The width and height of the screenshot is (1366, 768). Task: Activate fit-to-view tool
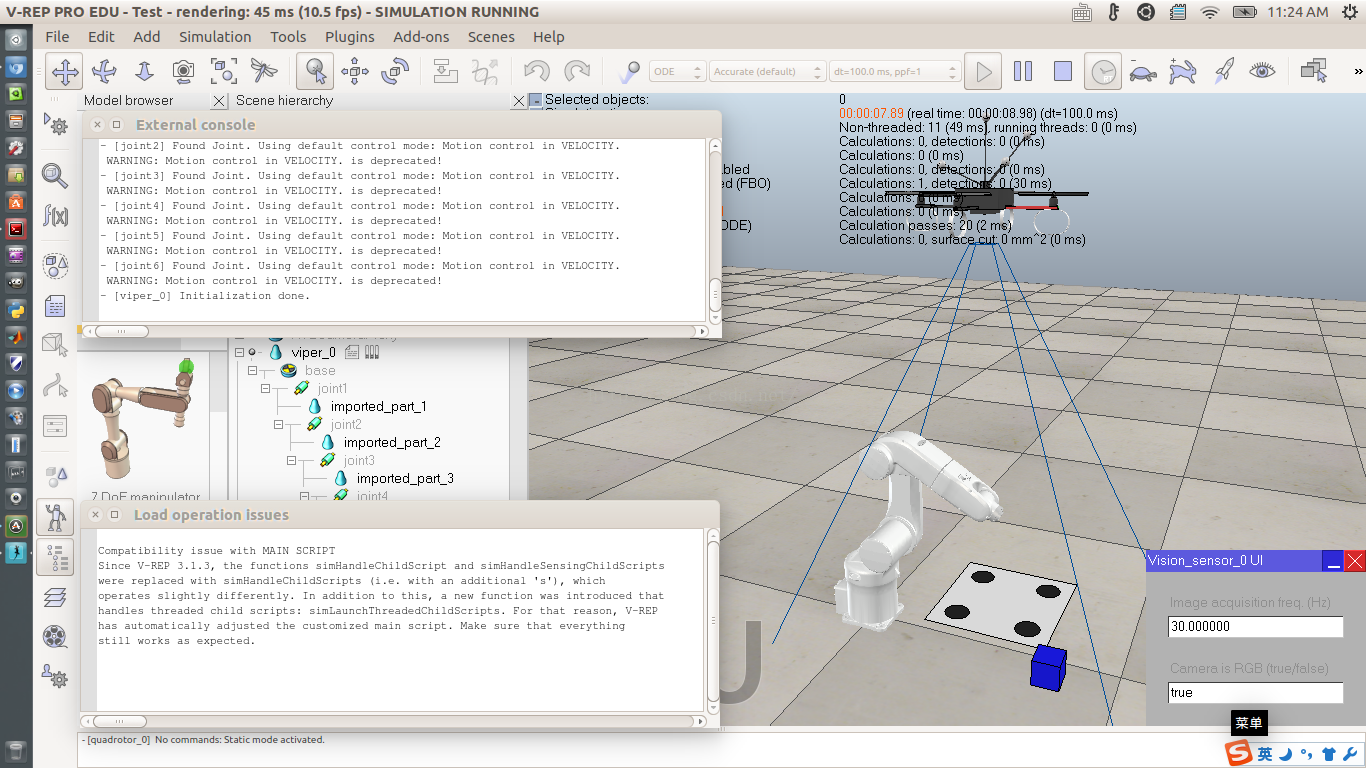(223, 71)
